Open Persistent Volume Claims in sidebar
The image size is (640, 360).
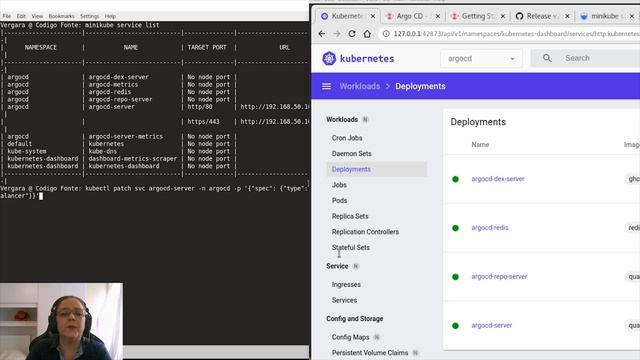370,353
